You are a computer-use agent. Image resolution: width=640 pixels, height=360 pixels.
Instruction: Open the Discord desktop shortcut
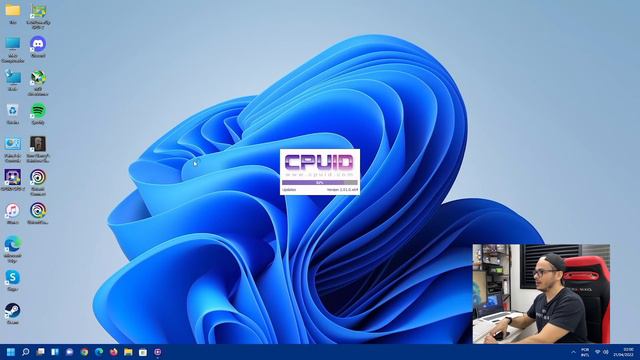coord(38,44)
